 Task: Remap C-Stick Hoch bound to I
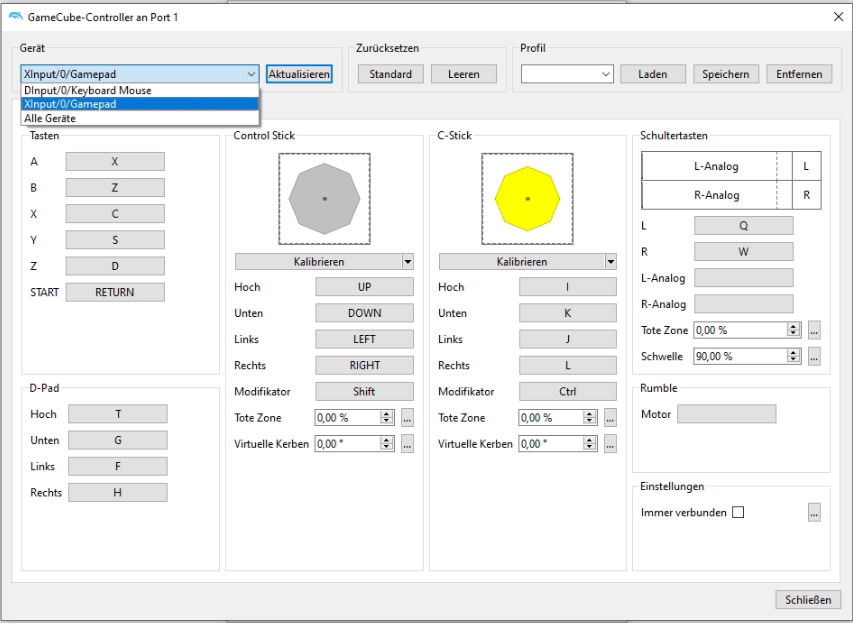coord(568,287)
